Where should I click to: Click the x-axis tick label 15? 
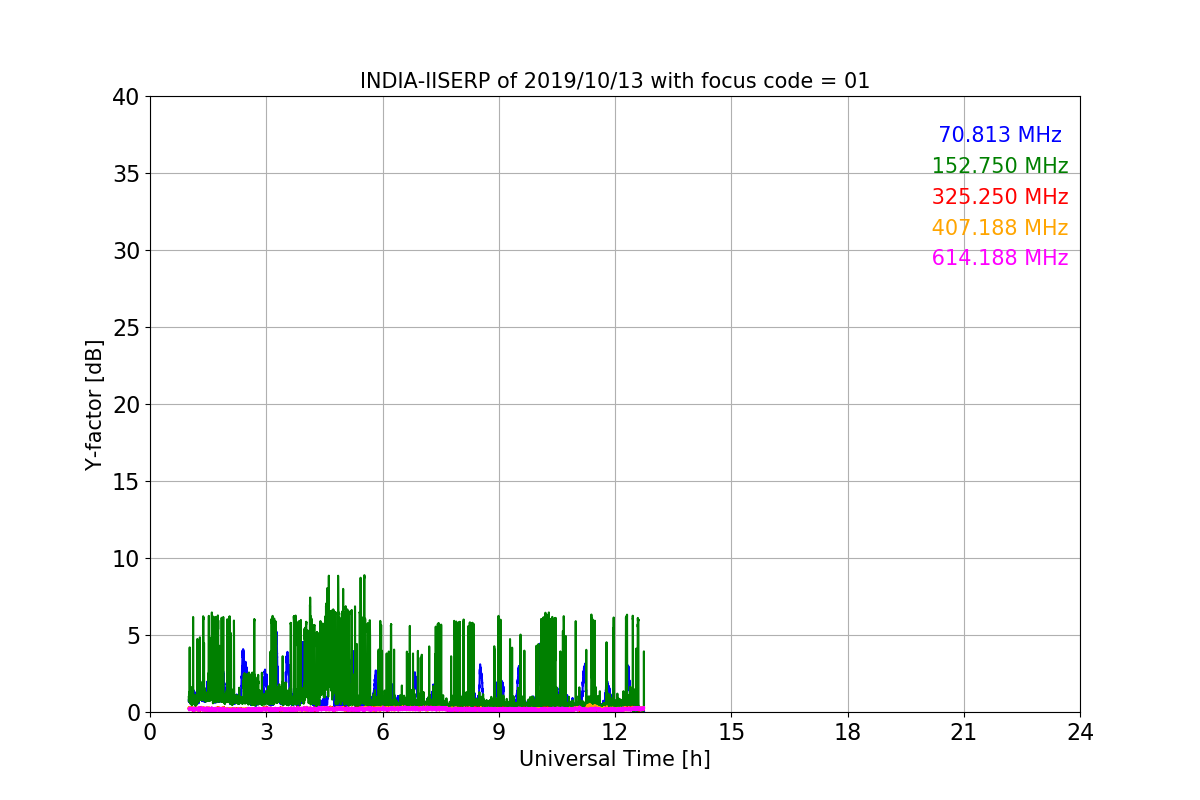731,732
